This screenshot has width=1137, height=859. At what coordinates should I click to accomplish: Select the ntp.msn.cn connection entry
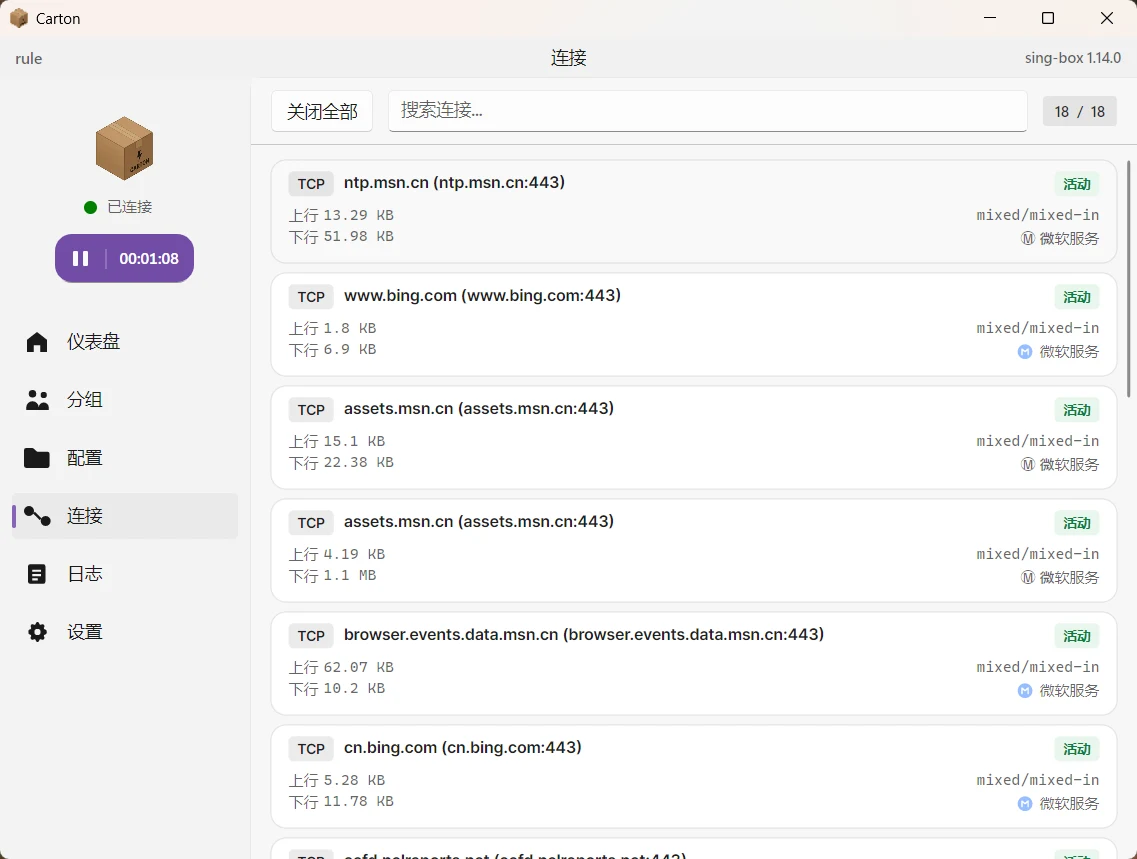click(694, 212)
